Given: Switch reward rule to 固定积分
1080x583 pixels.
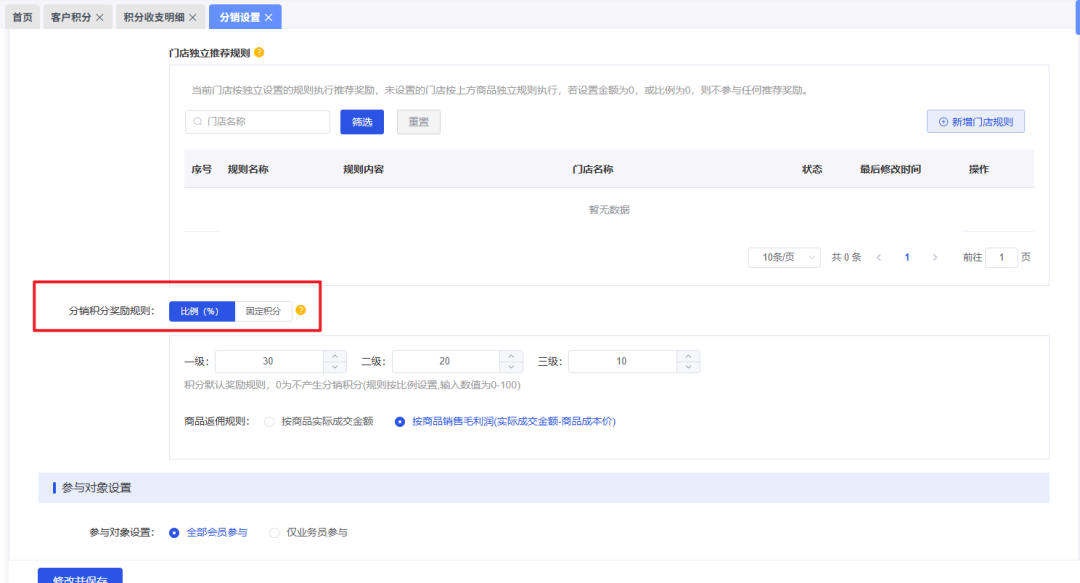Looking at the screenshot, I should coord(263,310).
